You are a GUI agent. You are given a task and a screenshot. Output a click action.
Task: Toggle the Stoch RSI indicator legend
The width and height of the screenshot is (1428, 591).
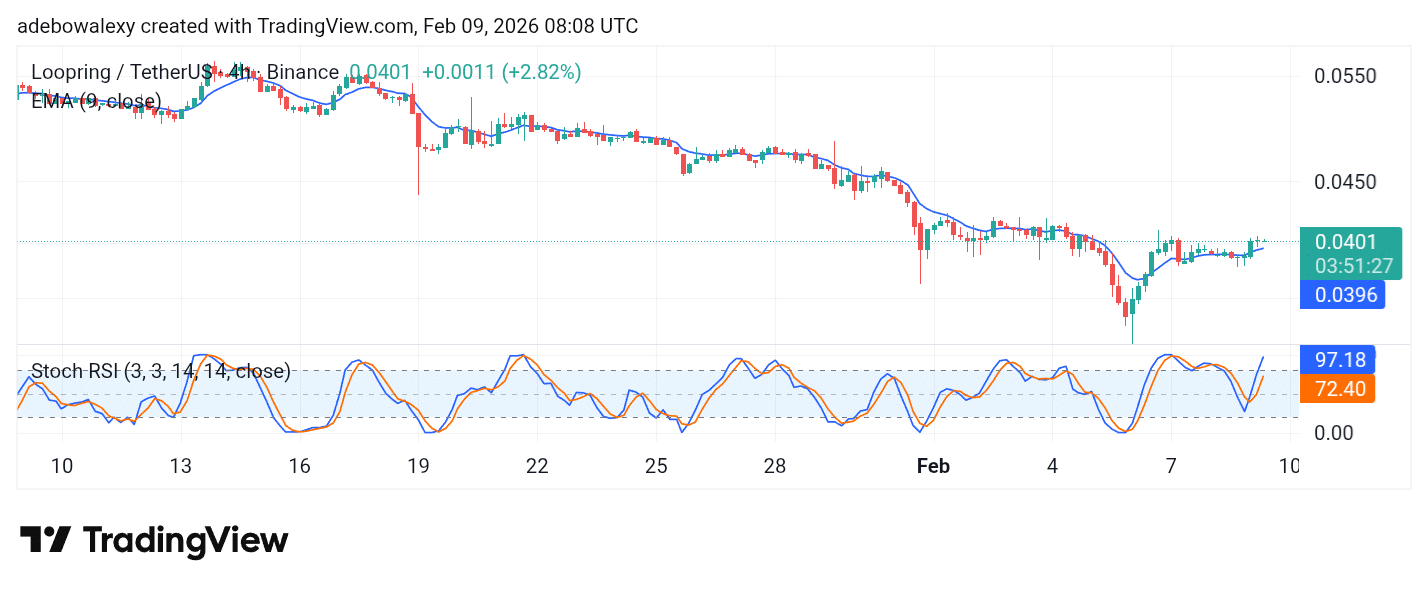pos(160,371)
